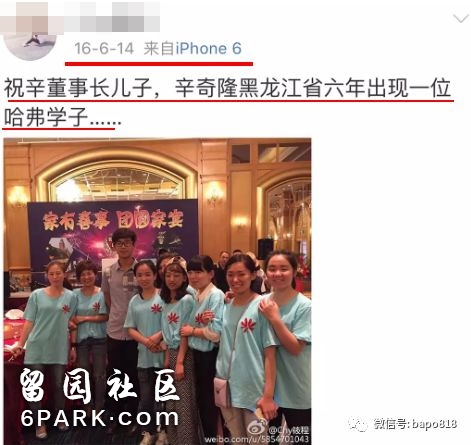Click the WeChat bubble icon watermark
Screen dimensions: 471x445
(358, 424)
